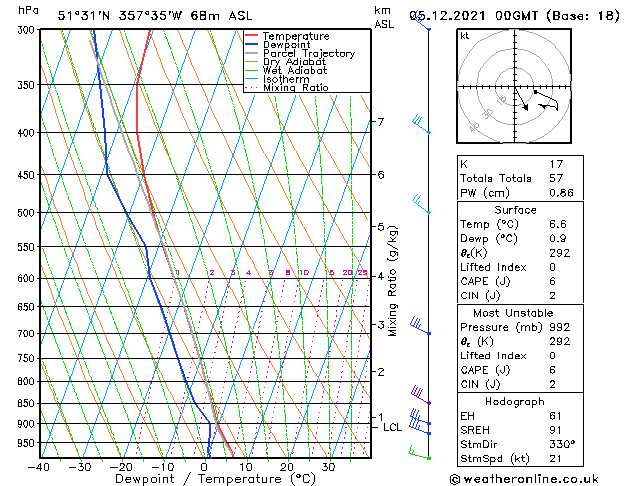This screenshot has width=629, height=486.
Task: Click the 4 km altitude label
Action: click(x=381, y=276)
